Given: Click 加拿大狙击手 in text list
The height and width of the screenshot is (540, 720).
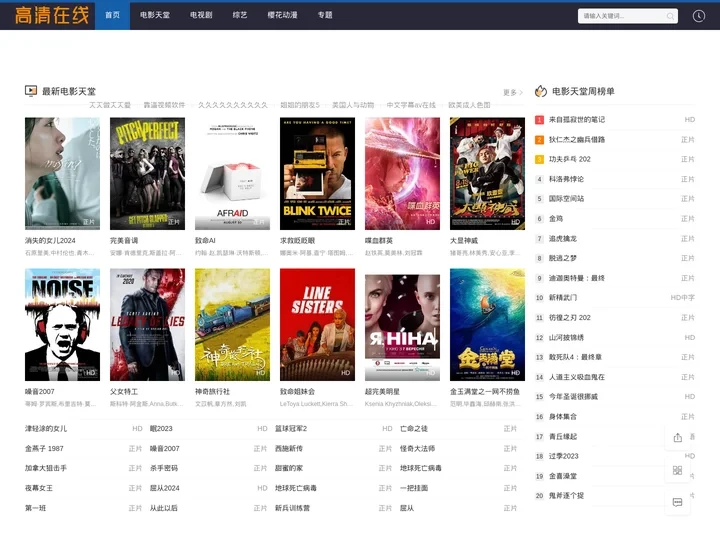Looking at the screenshot, I should (x=46, y=468).
